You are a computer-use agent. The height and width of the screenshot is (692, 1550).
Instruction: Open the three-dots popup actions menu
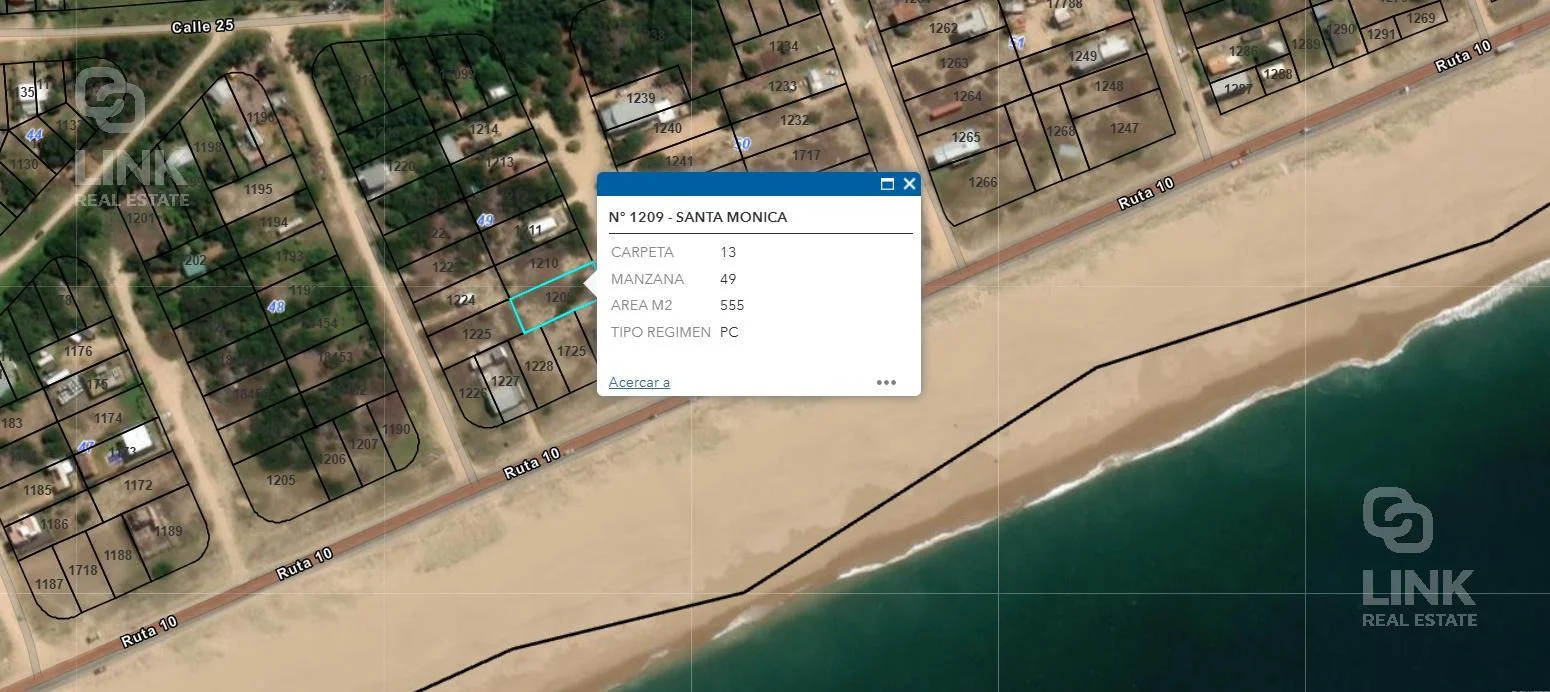tap(886, 382)
